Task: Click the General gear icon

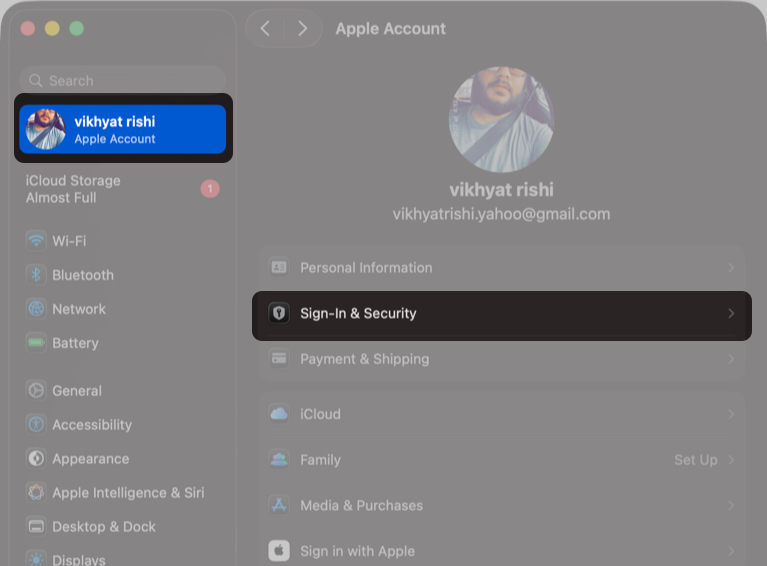Action: coord(36,390)
